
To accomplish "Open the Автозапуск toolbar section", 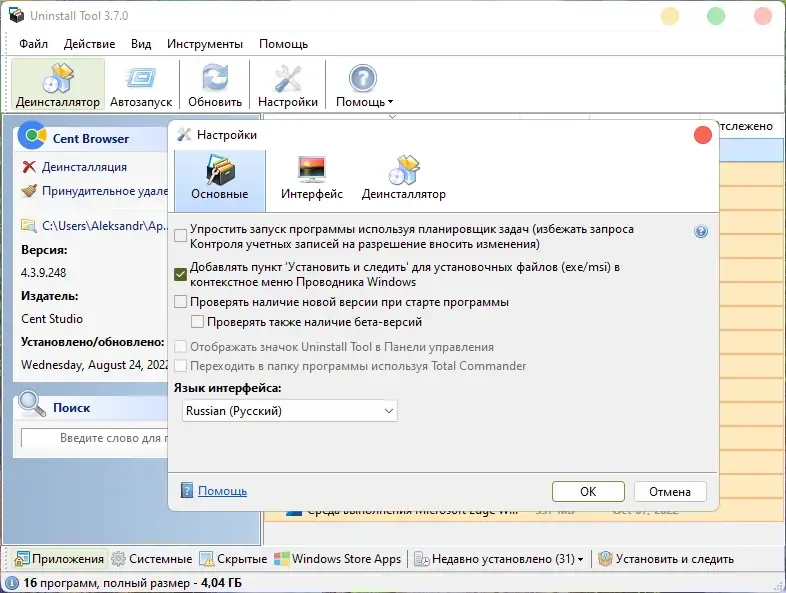I will 141,85.
